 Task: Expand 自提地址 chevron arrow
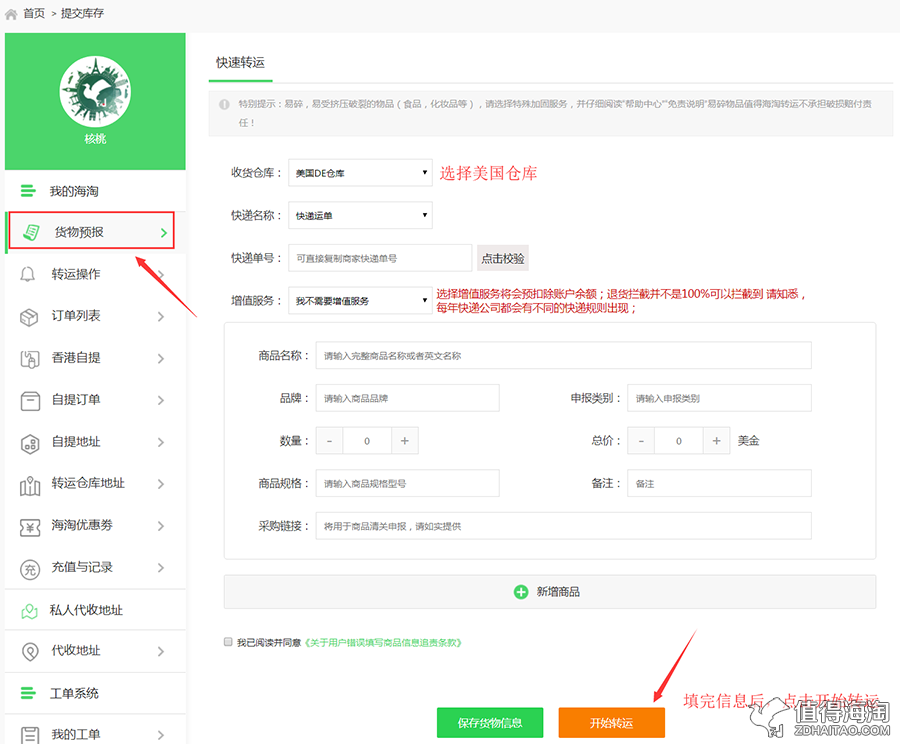pyautogui.click(x=161, y=442)
